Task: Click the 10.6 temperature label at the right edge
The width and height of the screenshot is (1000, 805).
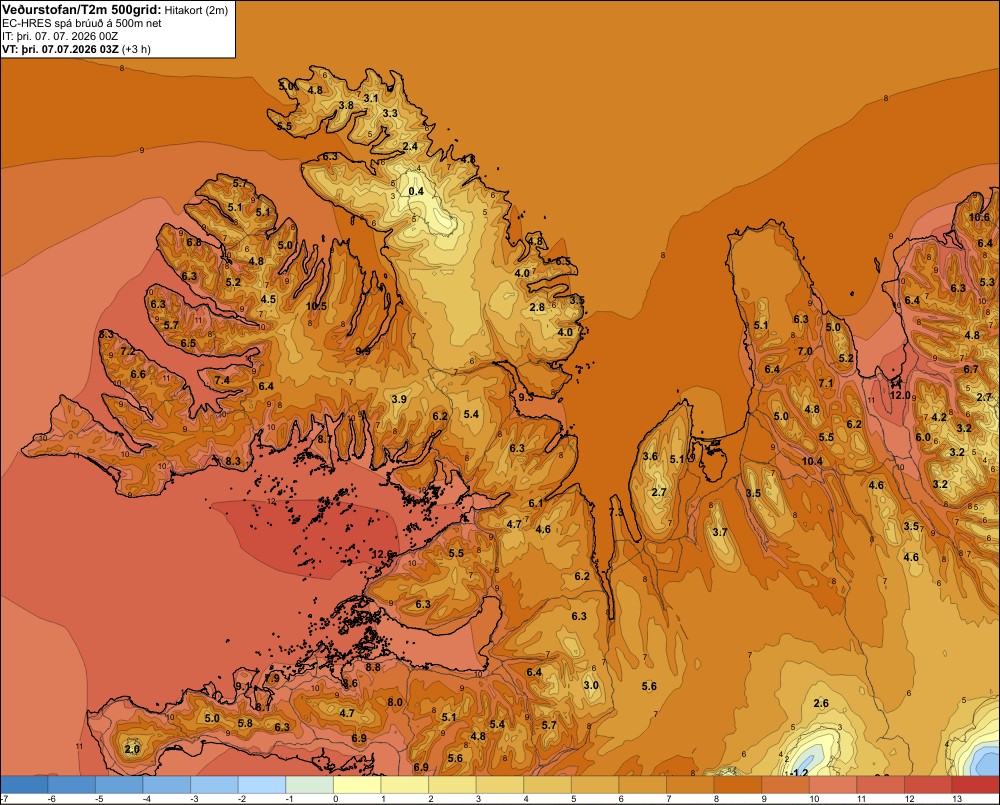Action: point(980,218)
